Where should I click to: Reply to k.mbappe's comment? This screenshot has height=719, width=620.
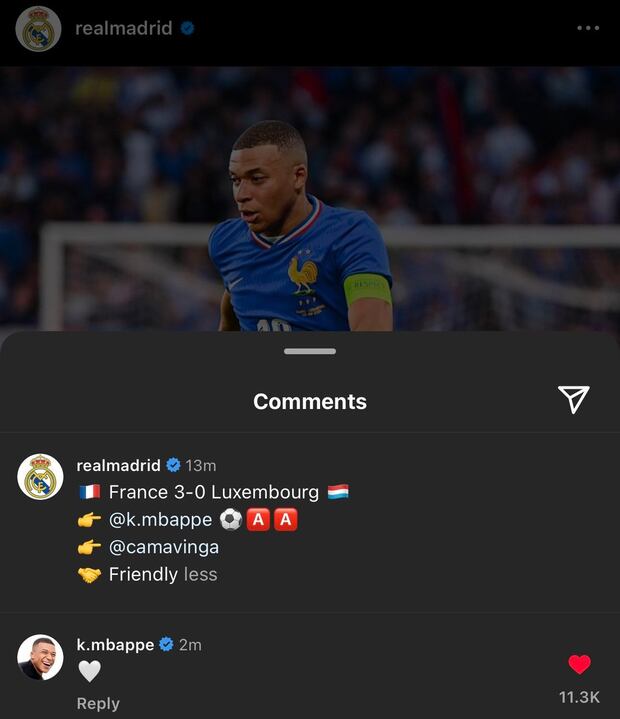98,703
